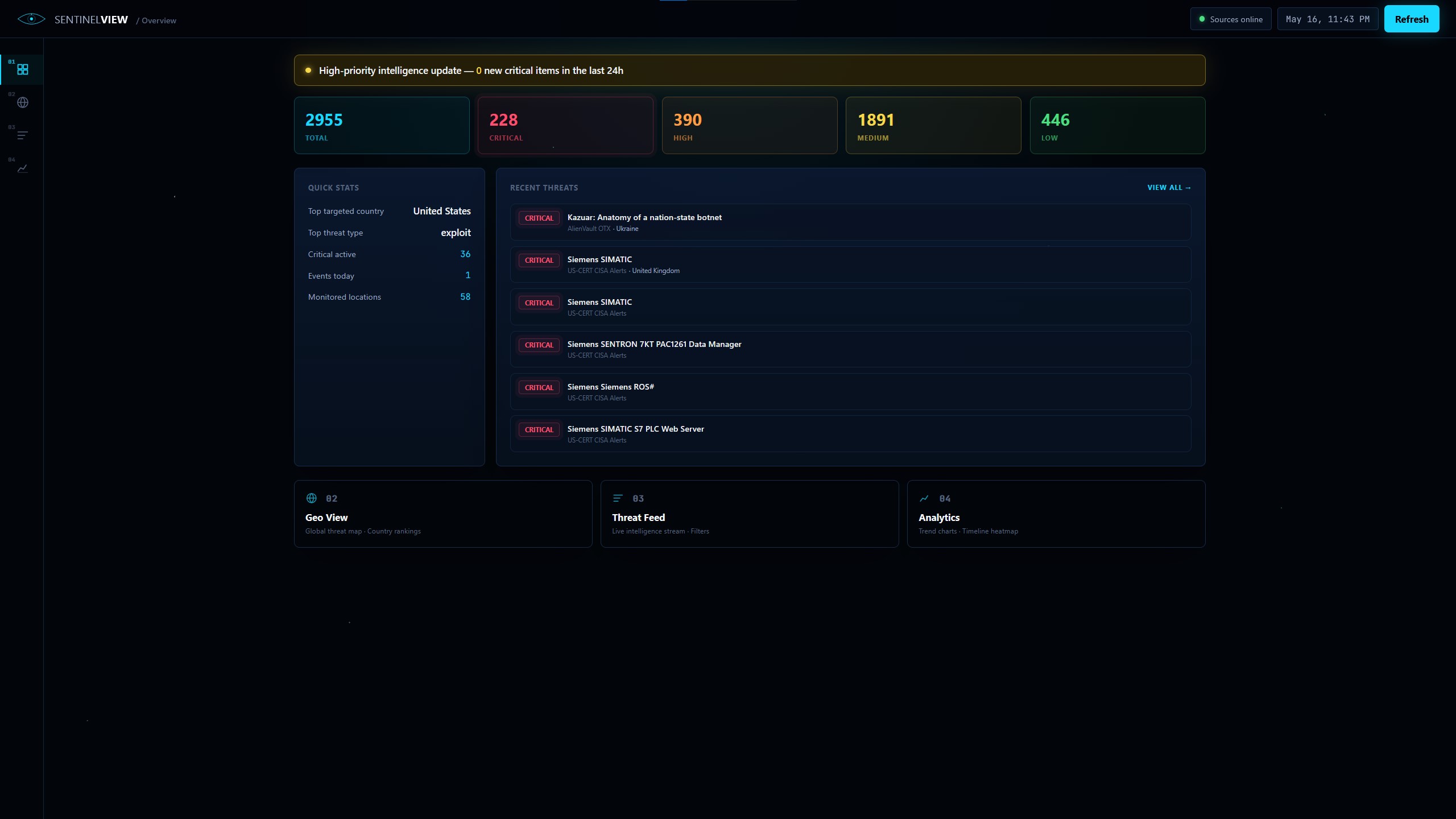Viewport: 1456px width, 819px height.
Task: Click the Overview breadcrumb
Action: click(159, 20)
